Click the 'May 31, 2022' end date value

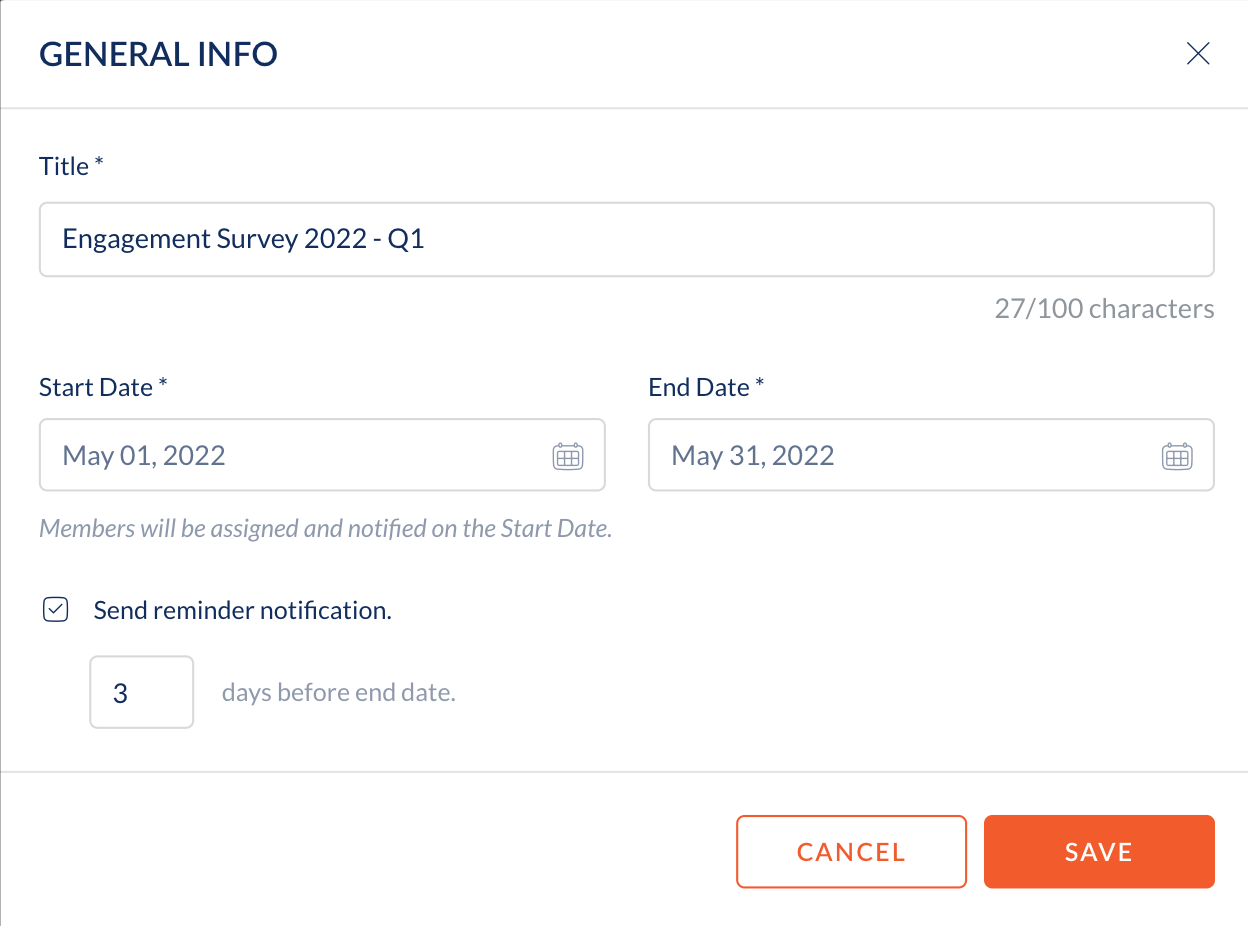point(753,456)
